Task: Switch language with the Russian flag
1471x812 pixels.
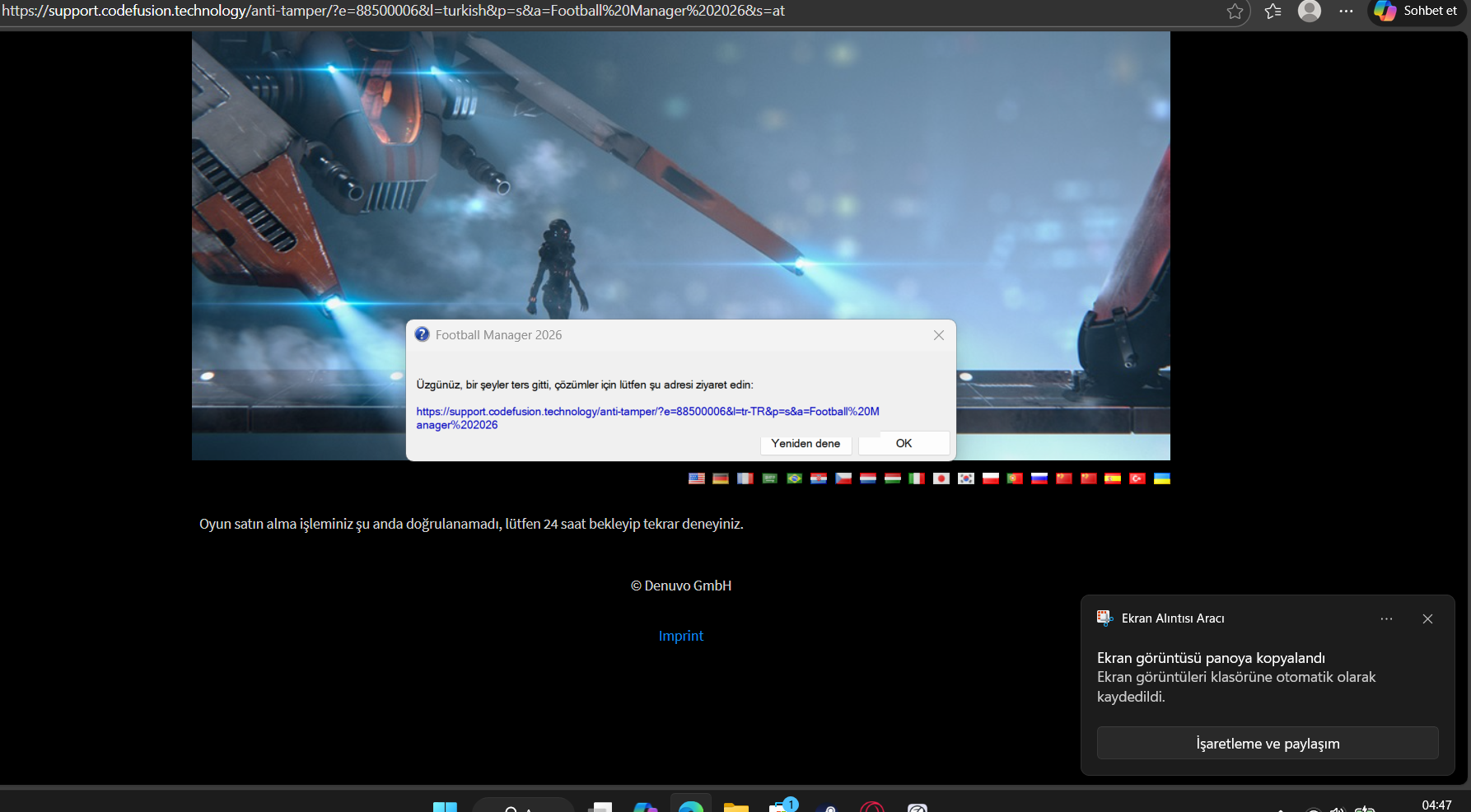Action: tap(1039, 478)
